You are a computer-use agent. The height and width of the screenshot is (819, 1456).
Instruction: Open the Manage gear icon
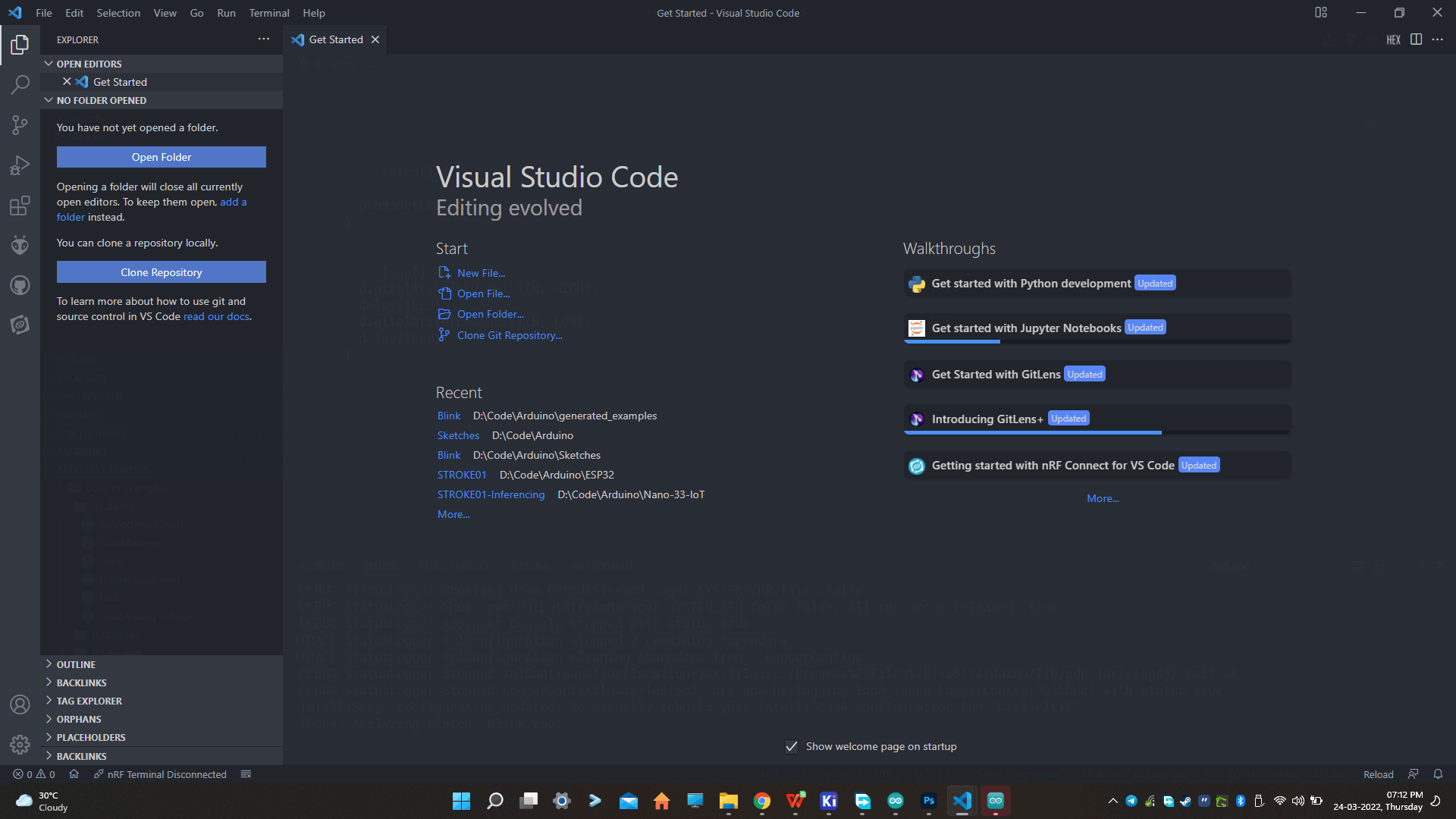[x=20, y=745]
